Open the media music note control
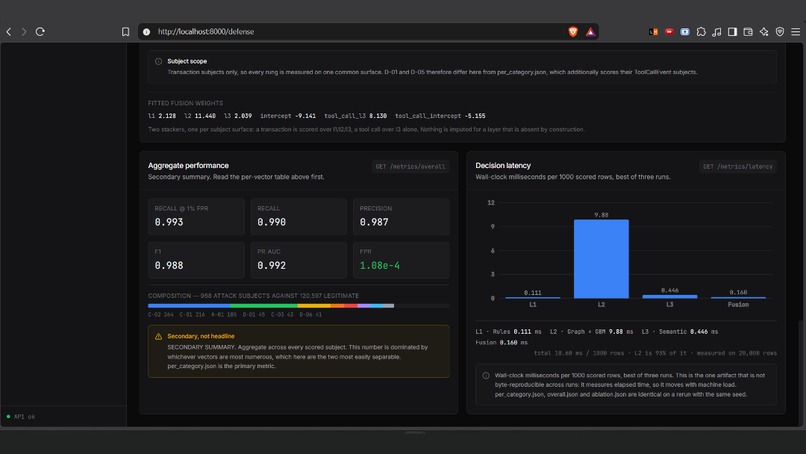The height and width of the screenshot is (454, 806). coord(717,32)
